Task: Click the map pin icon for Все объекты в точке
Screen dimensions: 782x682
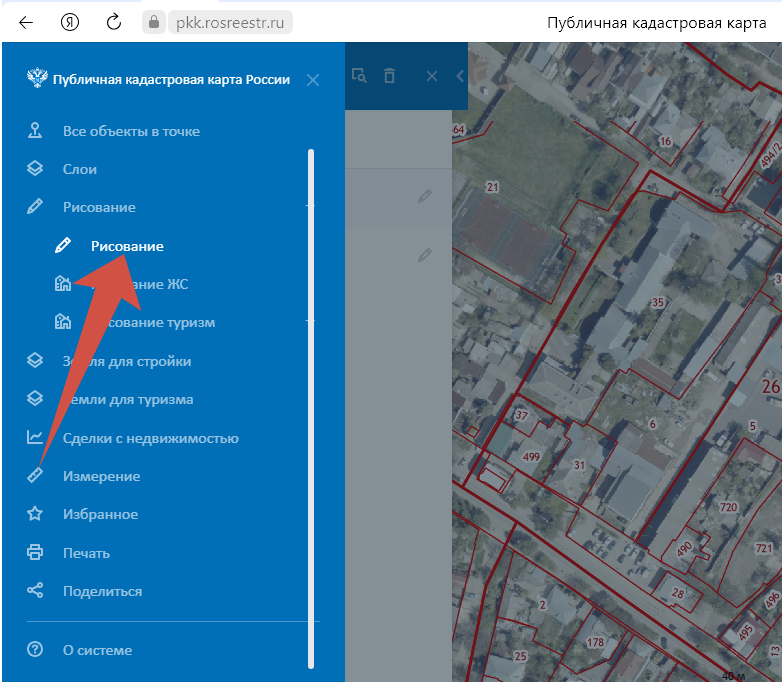Action: click(x=35, y=131)
